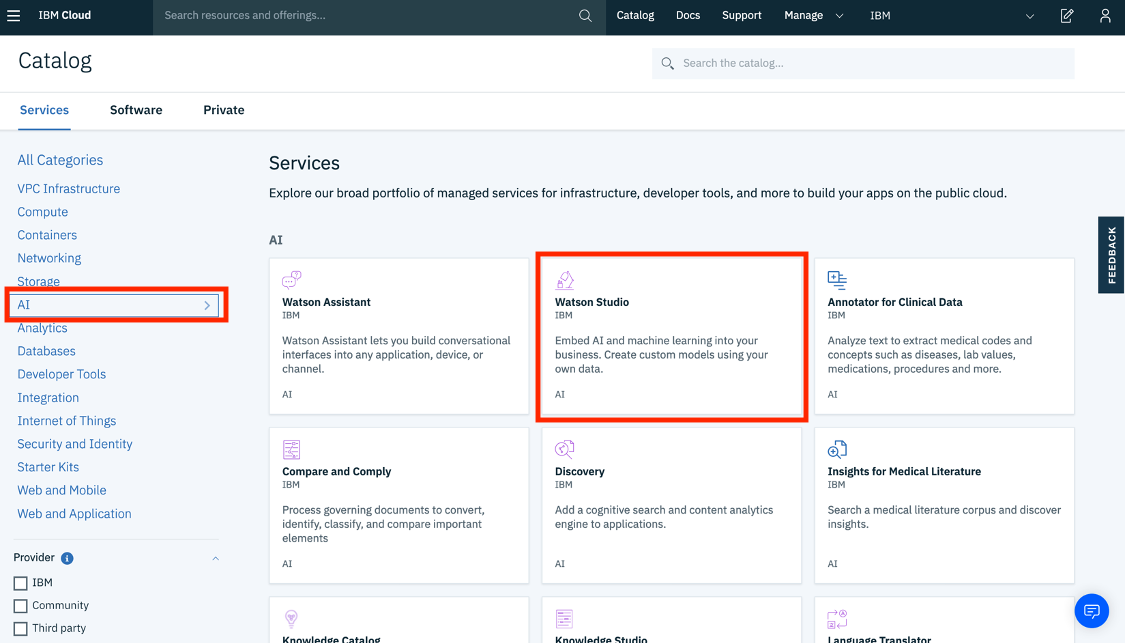This screenshot has width=1125, height=643.
Task: Click the Annotator for Clinical Data icon
Action: (837, 279)
